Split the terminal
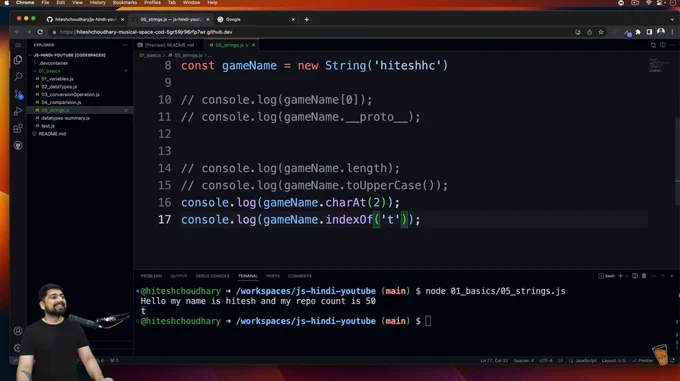Viewport: 680px width, 381px height. [x=635, y=276]
